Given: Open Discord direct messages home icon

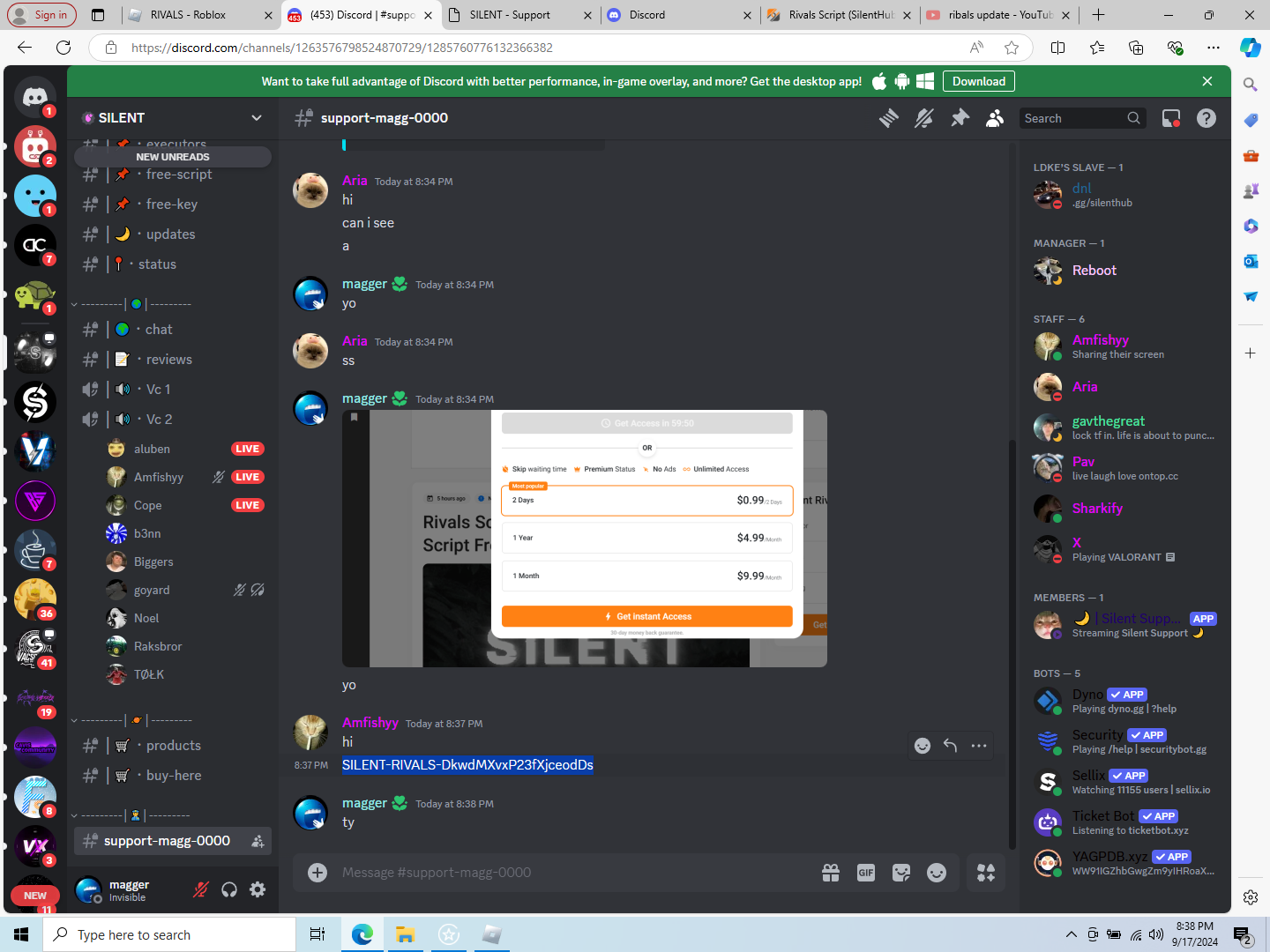Looking at the screenshot, I should click(x=35, y=96).
